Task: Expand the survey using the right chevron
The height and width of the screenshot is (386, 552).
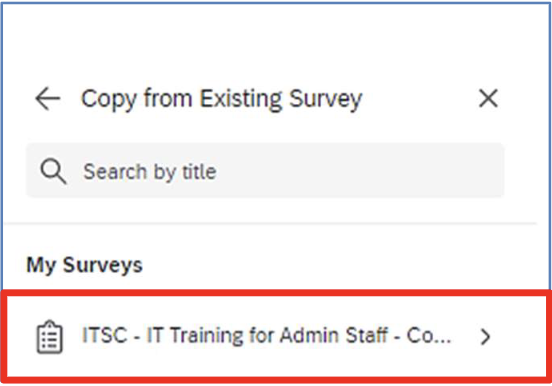Action: (485, 337)
